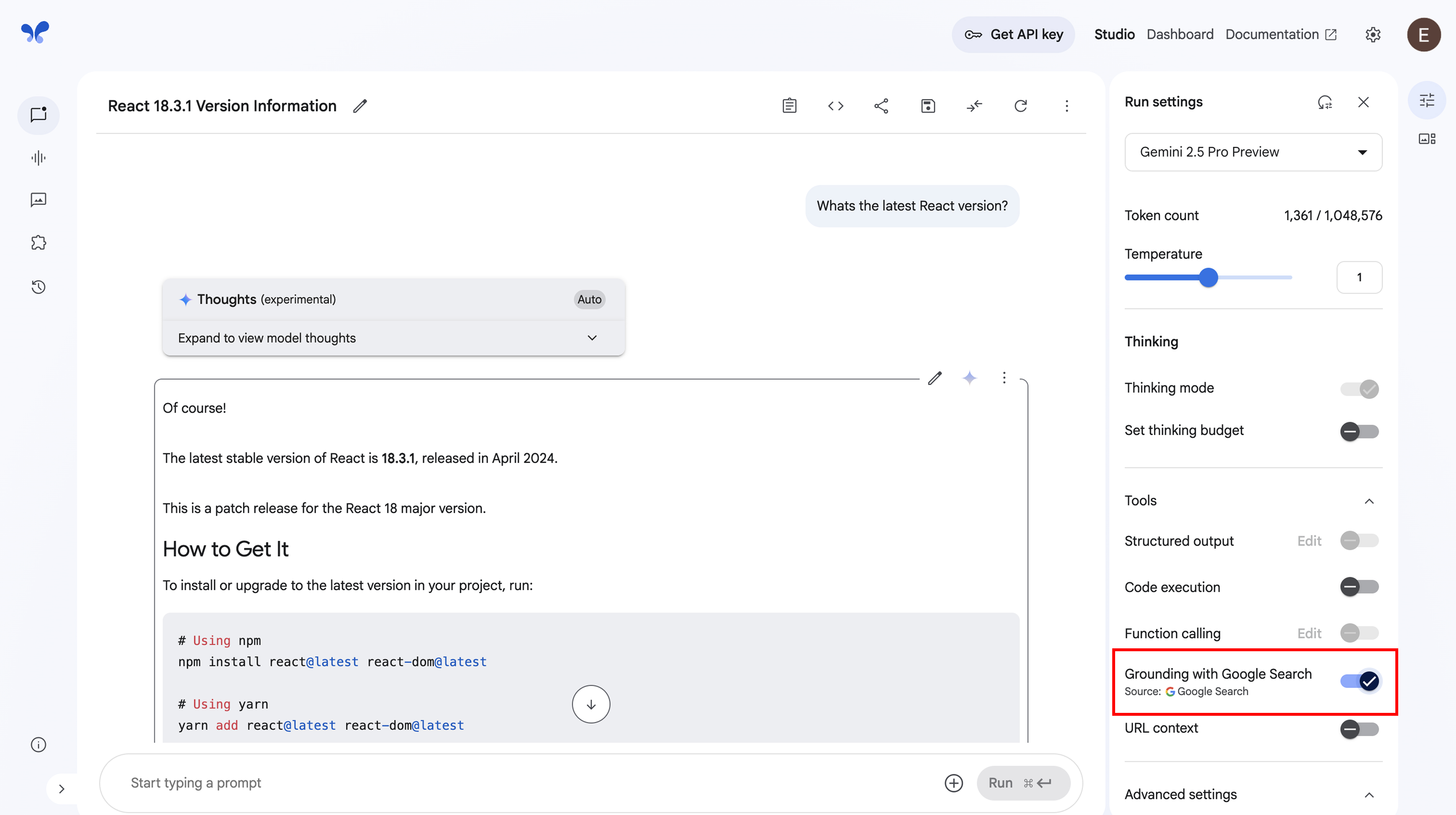The height and width of the screenshot is (815, 1456).
Task: Disable Grounding with Google Search toggle
Action: (x=1360, y=681)
